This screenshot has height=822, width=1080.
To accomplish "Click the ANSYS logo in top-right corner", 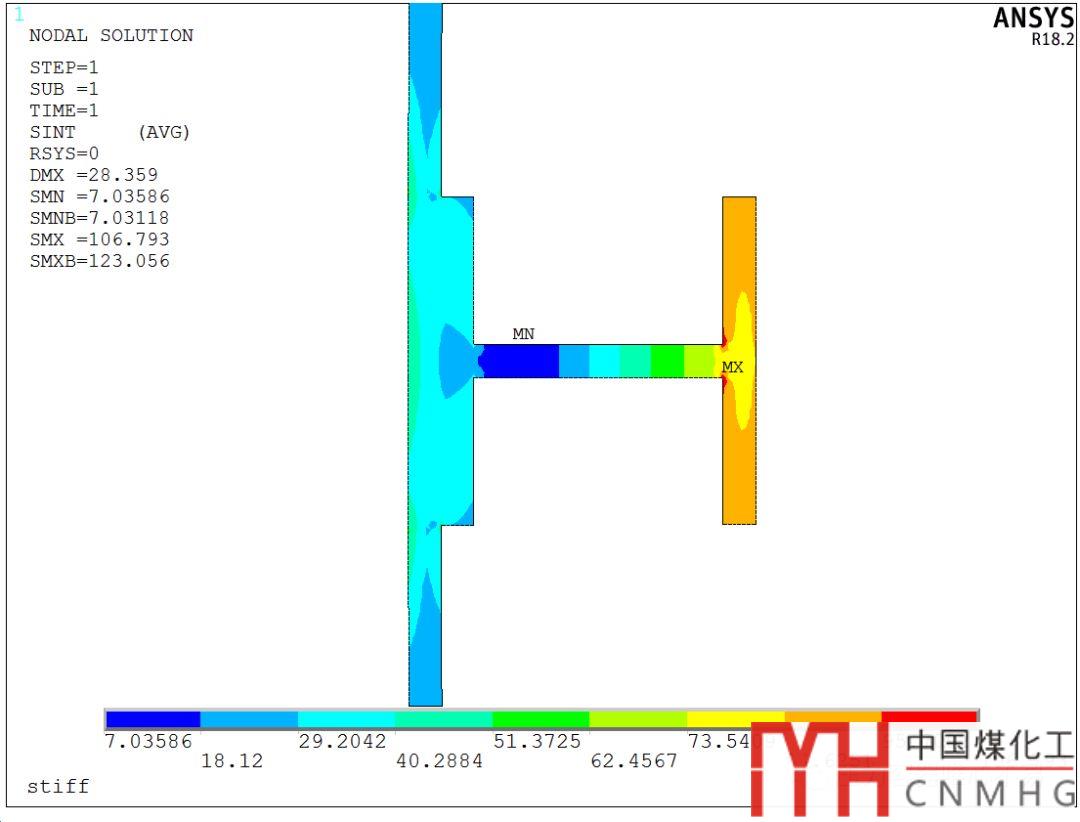I will point(1033,18).
